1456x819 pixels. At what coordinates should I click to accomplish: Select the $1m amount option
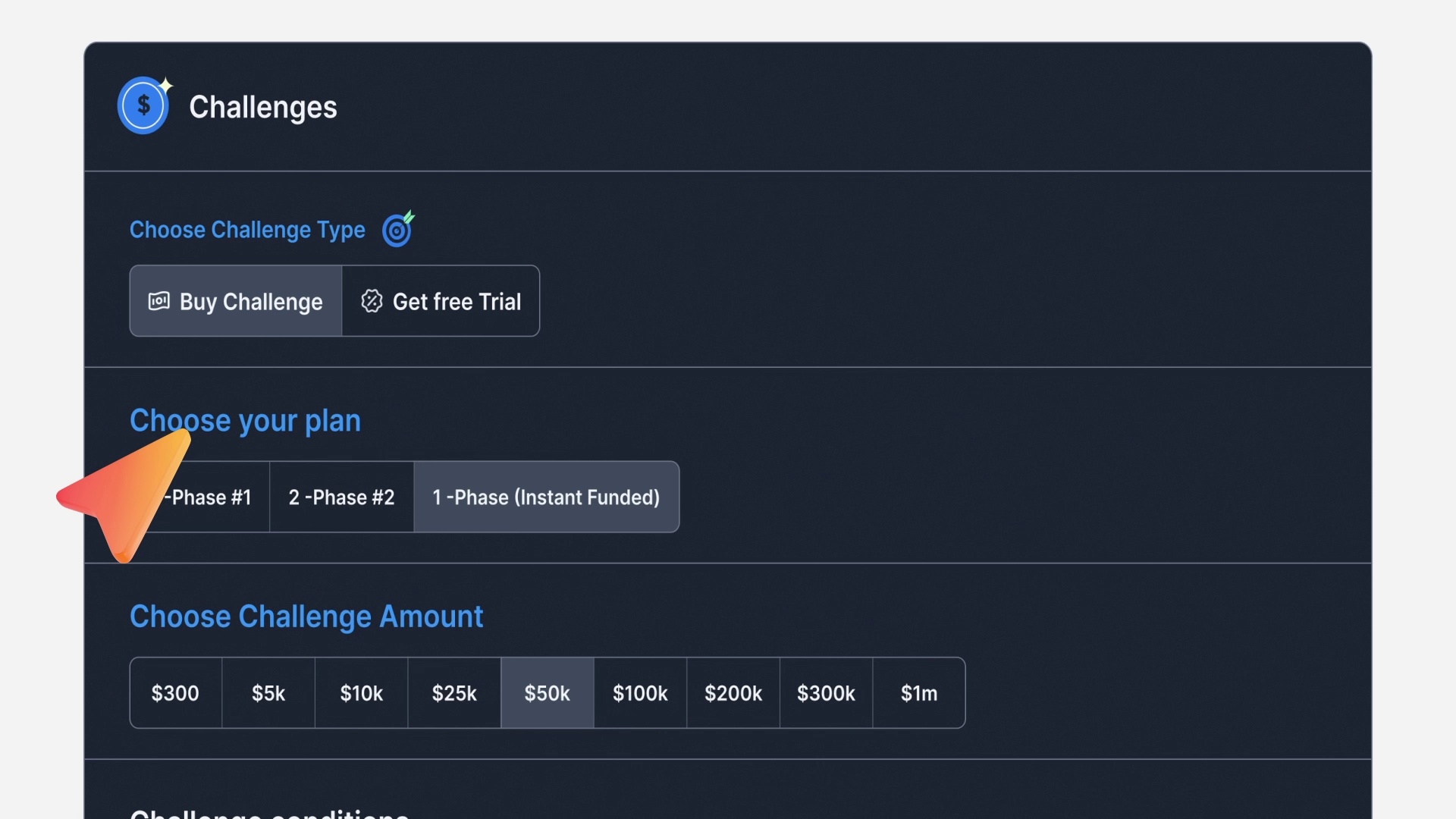(x=919, y=693)
